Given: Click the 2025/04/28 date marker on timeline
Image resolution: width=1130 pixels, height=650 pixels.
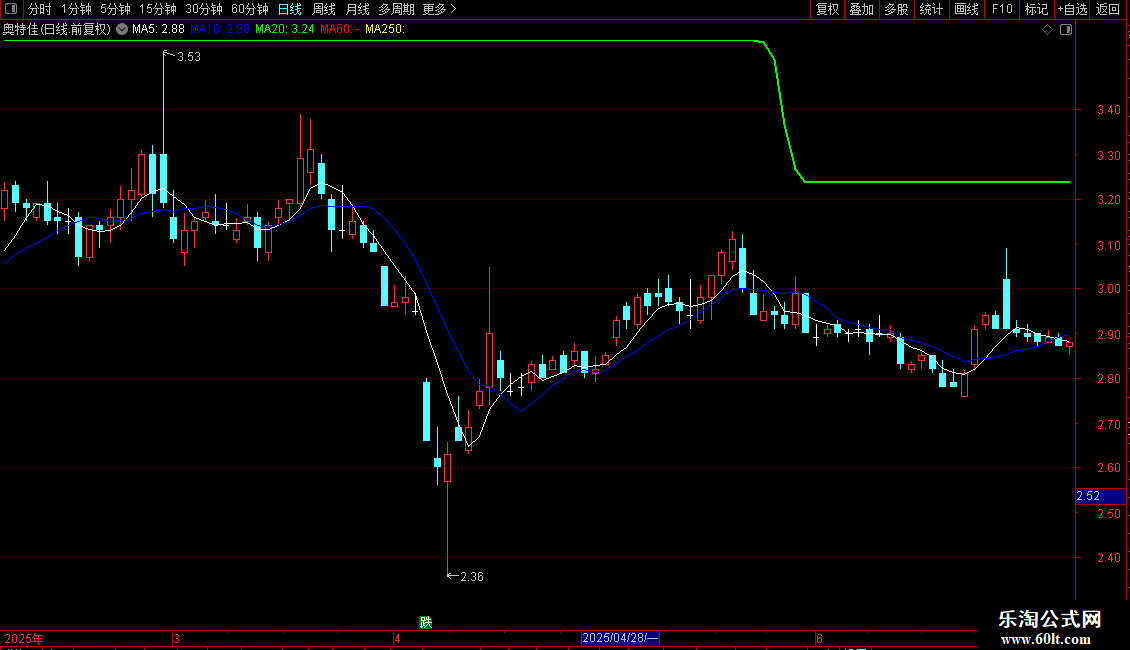Looking at the screenshot, I should click(620, 638).
